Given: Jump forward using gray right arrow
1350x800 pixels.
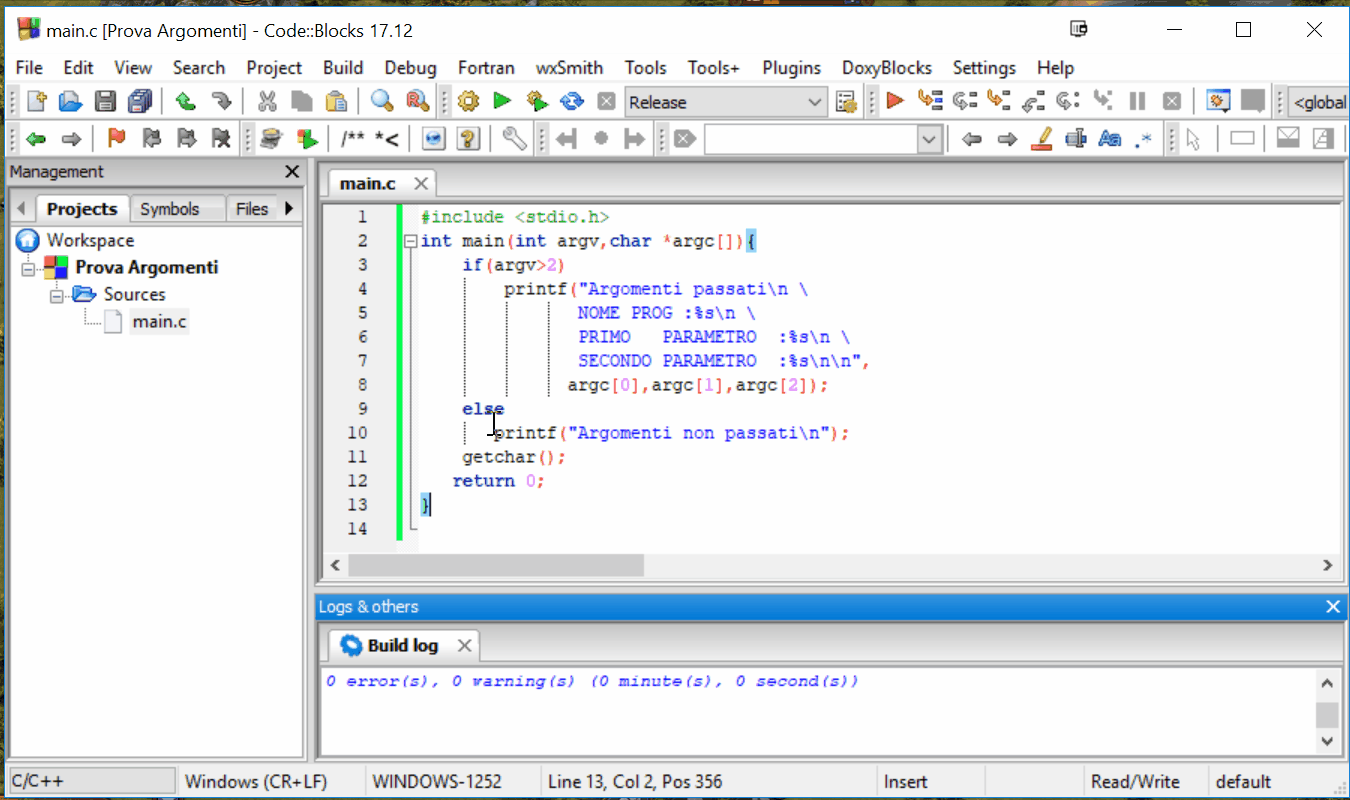Looking at the screenshot, I should coord(71,139).
